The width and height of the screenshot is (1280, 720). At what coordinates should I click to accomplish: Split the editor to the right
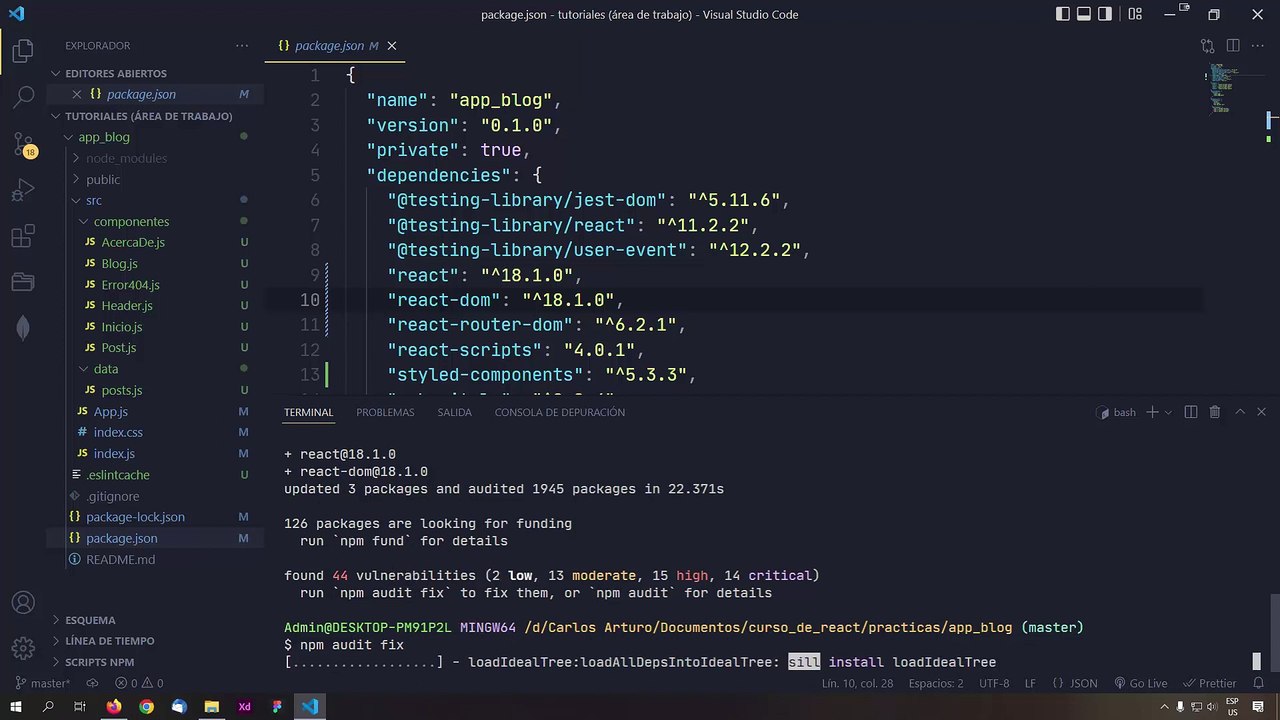coord(1233,46)
